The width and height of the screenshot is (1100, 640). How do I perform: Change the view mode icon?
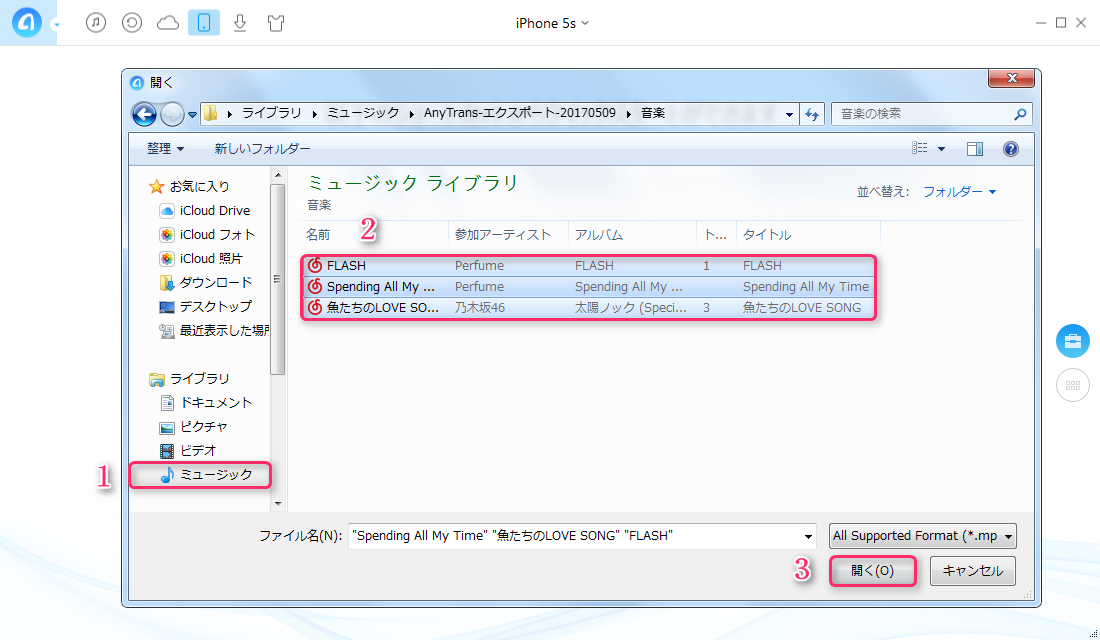coord(920,148)
